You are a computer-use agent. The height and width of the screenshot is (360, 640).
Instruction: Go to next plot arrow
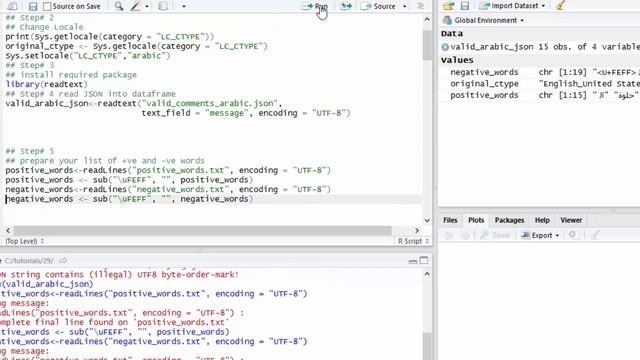[x=465, y=236]
